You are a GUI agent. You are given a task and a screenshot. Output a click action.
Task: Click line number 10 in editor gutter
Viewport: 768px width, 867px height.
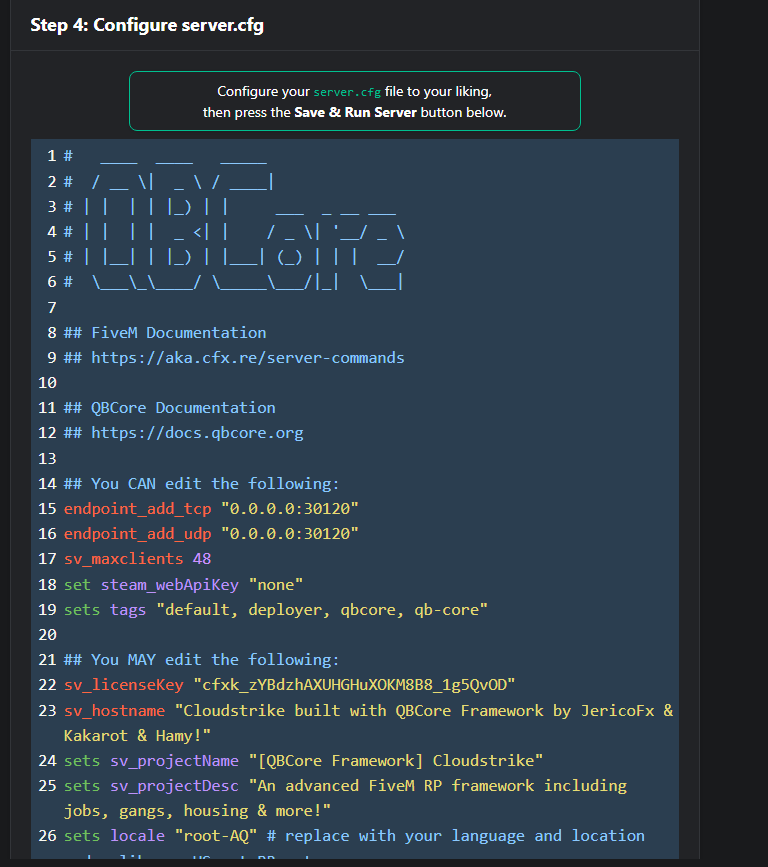(48, 383)
